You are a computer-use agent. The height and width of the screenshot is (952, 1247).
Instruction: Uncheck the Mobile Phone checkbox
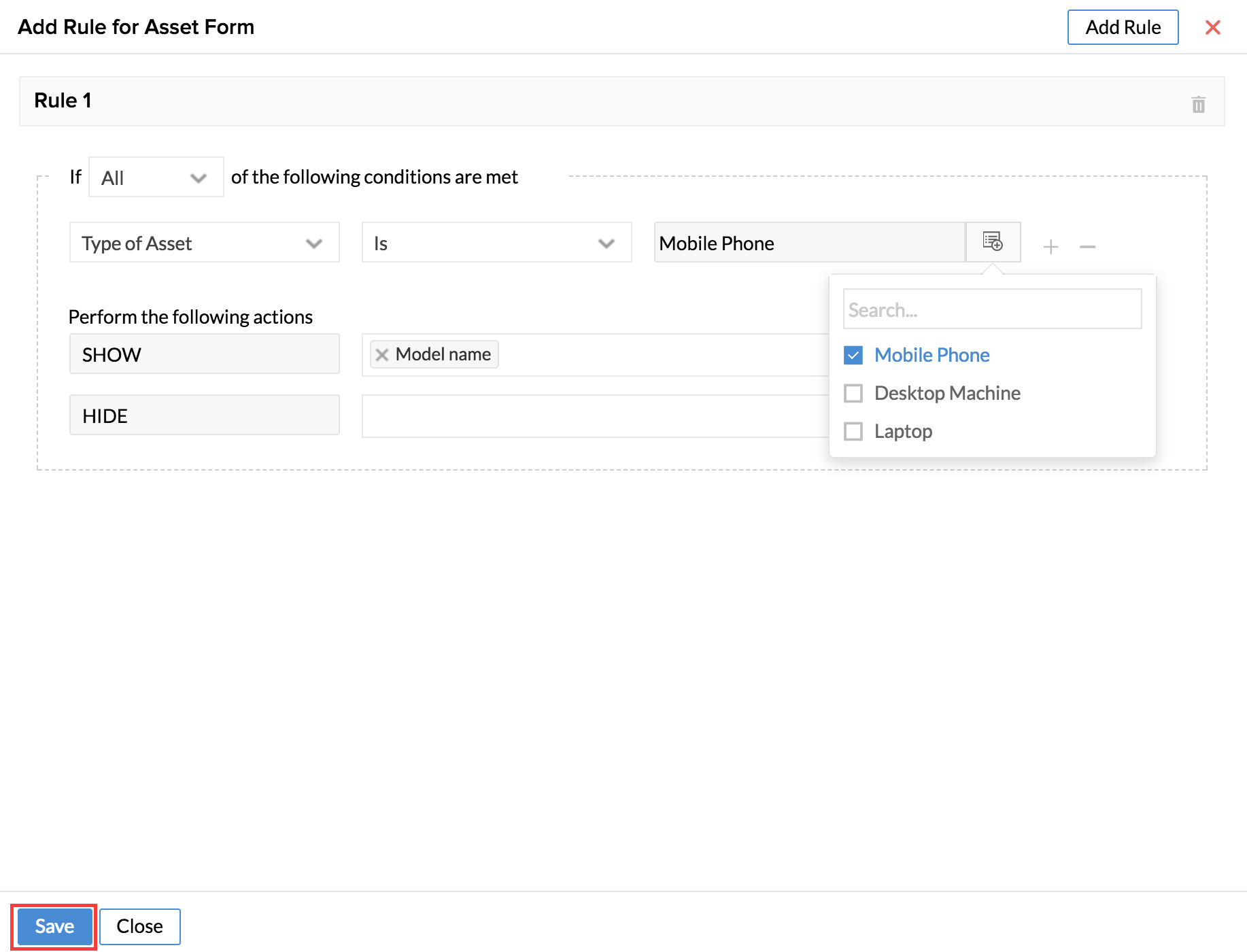click(853, 355)
